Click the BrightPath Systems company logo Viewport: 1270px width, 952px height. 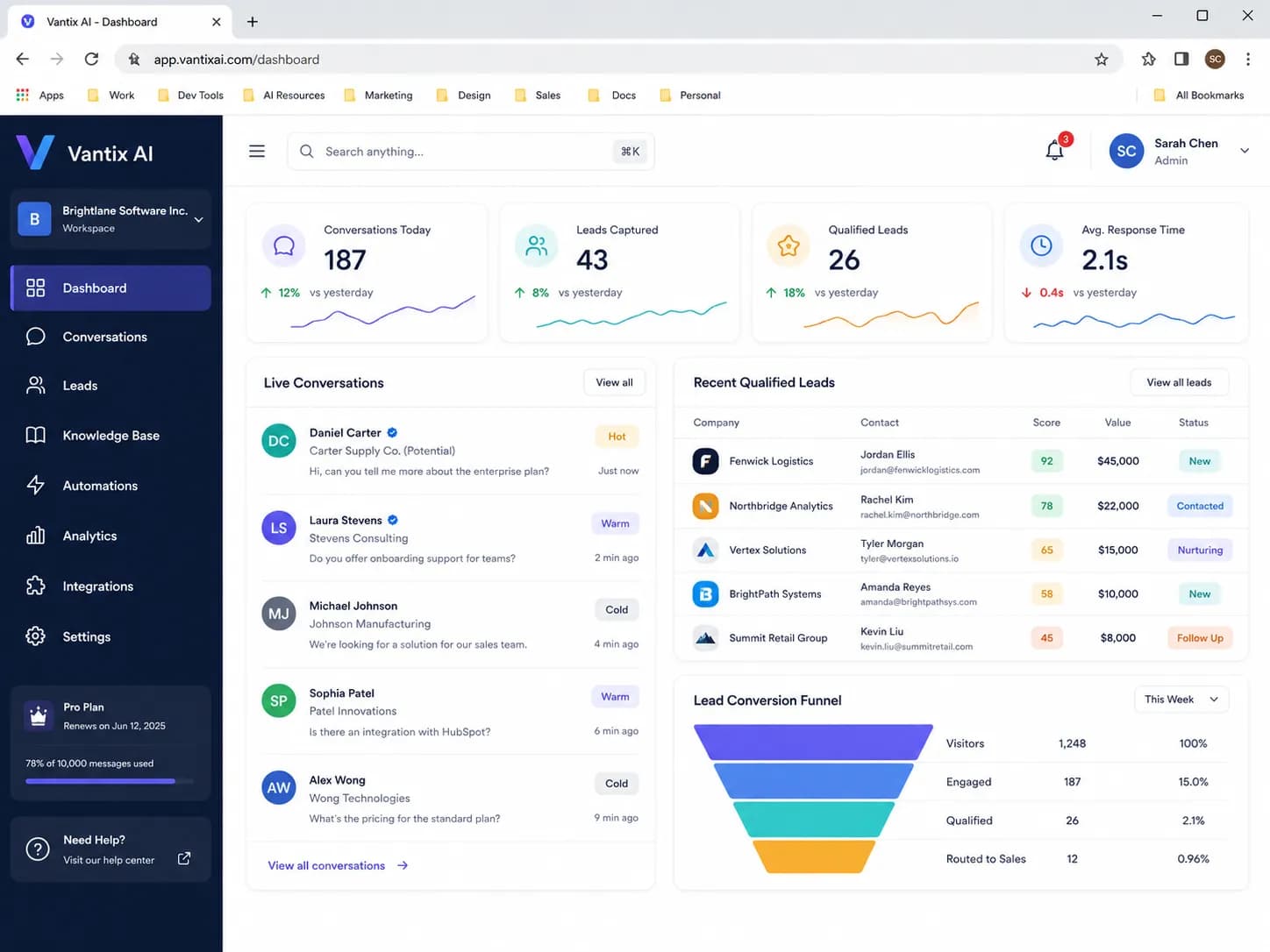tap(705, 593)
